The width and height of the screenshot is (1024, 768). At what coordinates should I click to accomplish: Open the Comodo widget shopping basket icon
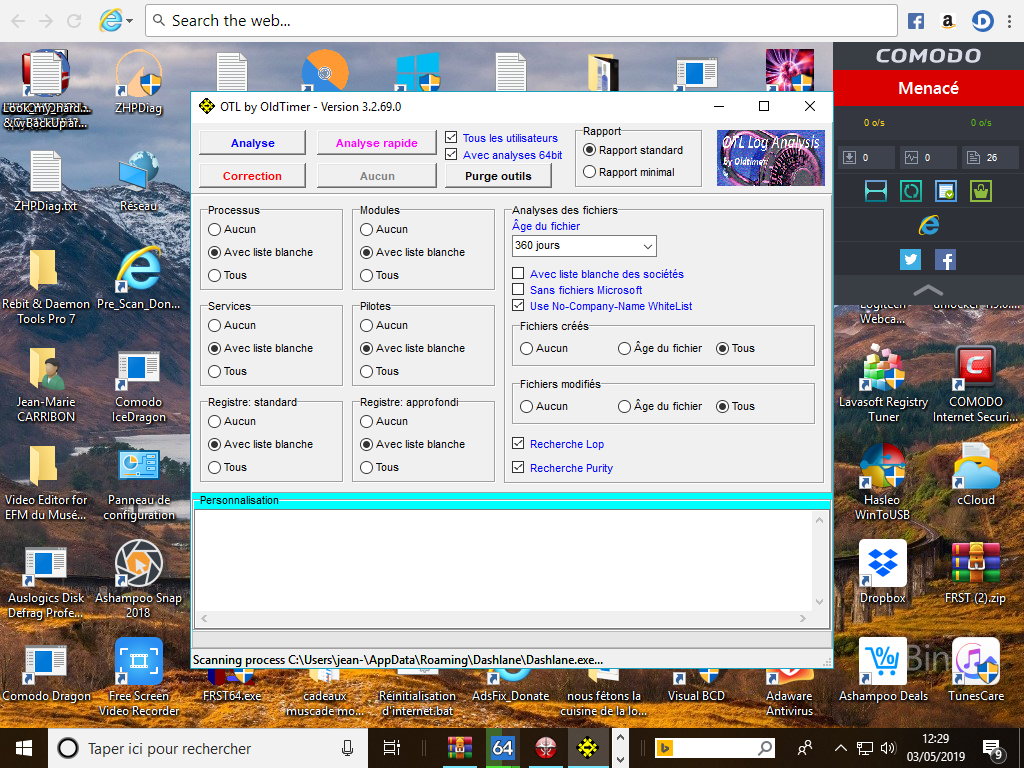(981, 191)
